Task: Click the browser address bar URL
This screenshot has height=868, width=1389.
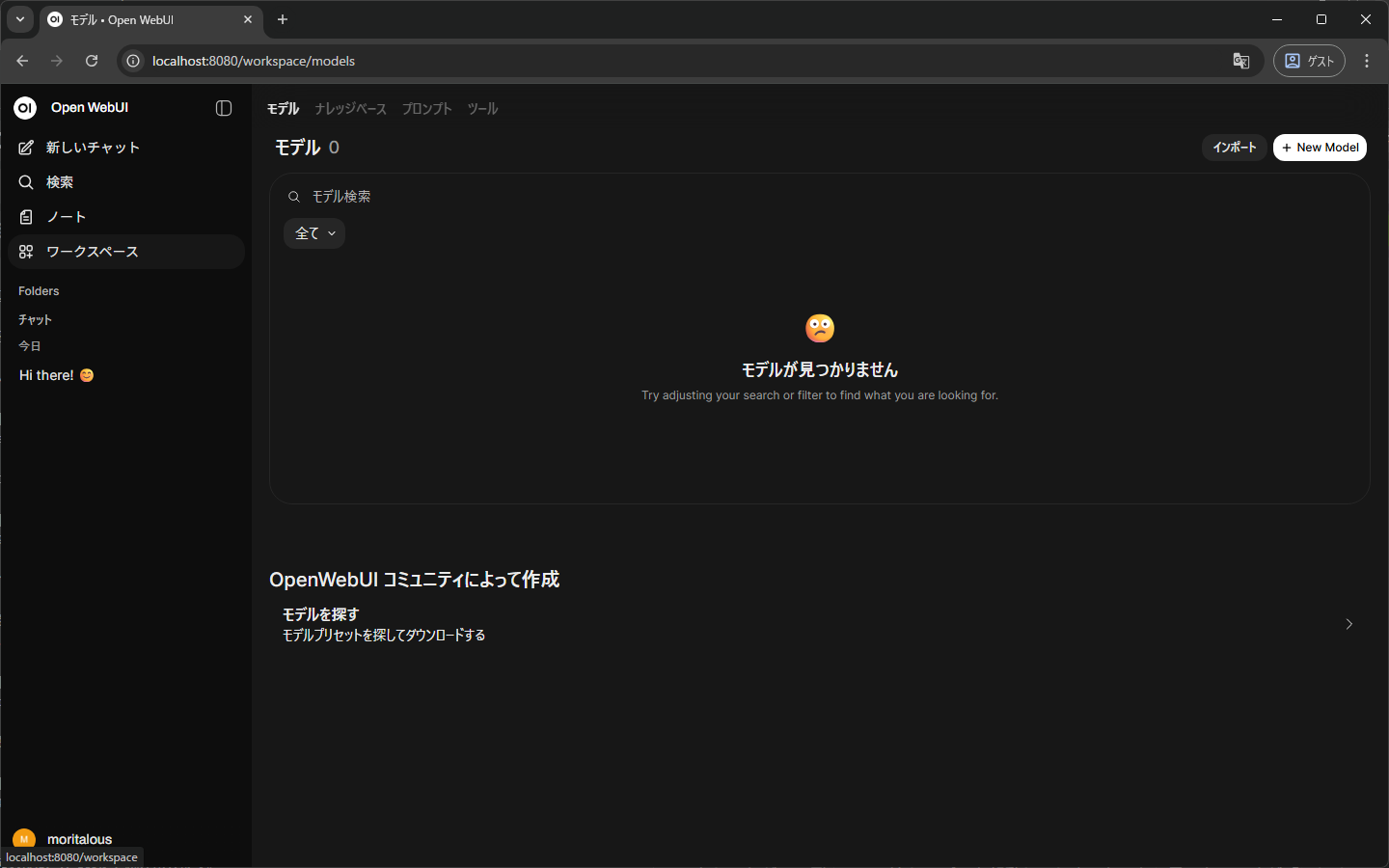Action: coord(254,61)
